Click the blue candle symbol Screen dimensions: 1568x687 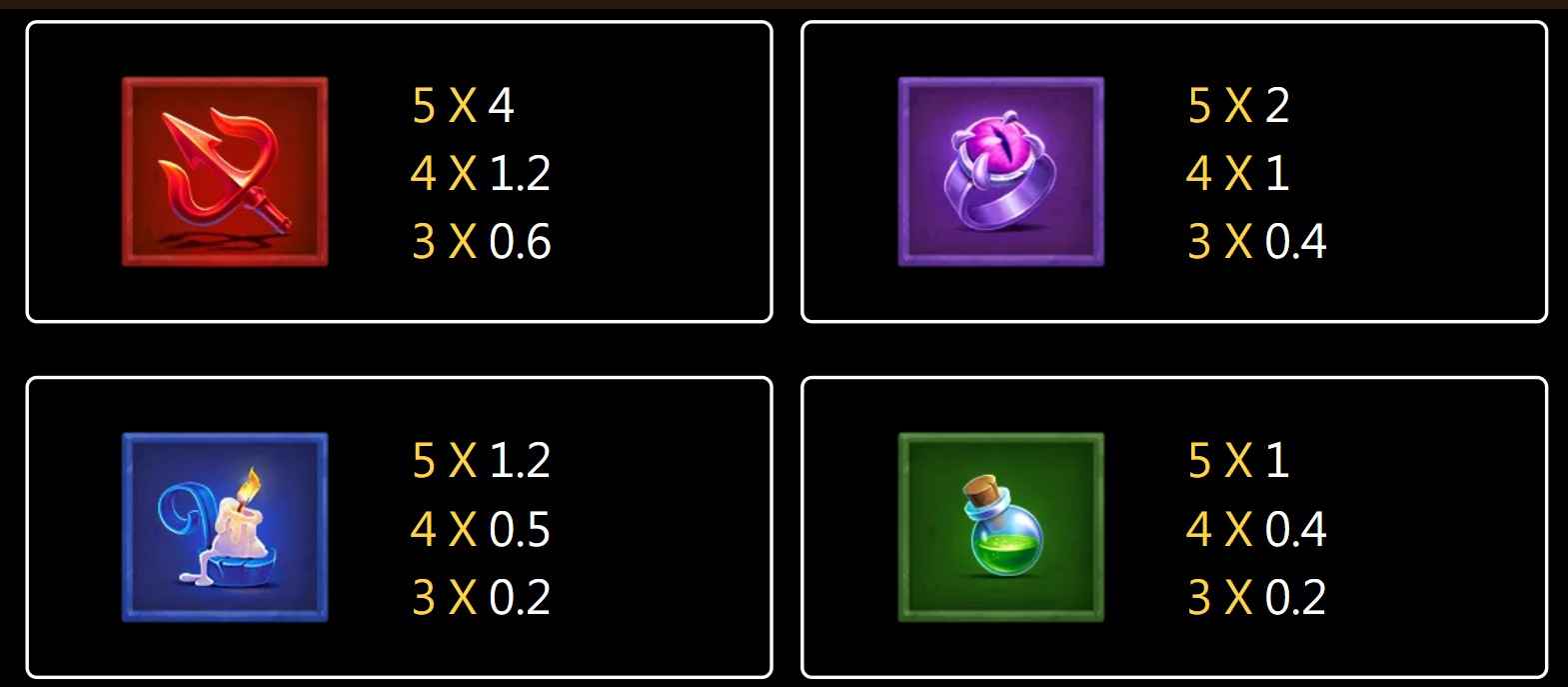pos(225,527)
